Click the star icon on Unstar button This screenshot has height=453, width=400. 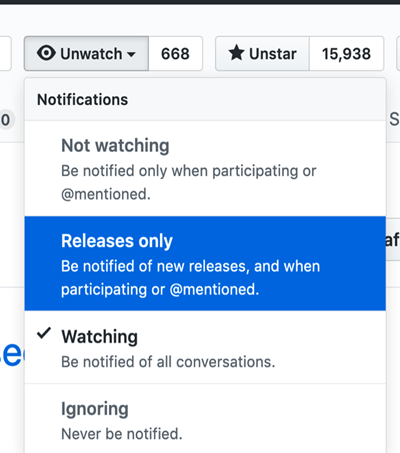pyautogui.click(x=236, y=53)
